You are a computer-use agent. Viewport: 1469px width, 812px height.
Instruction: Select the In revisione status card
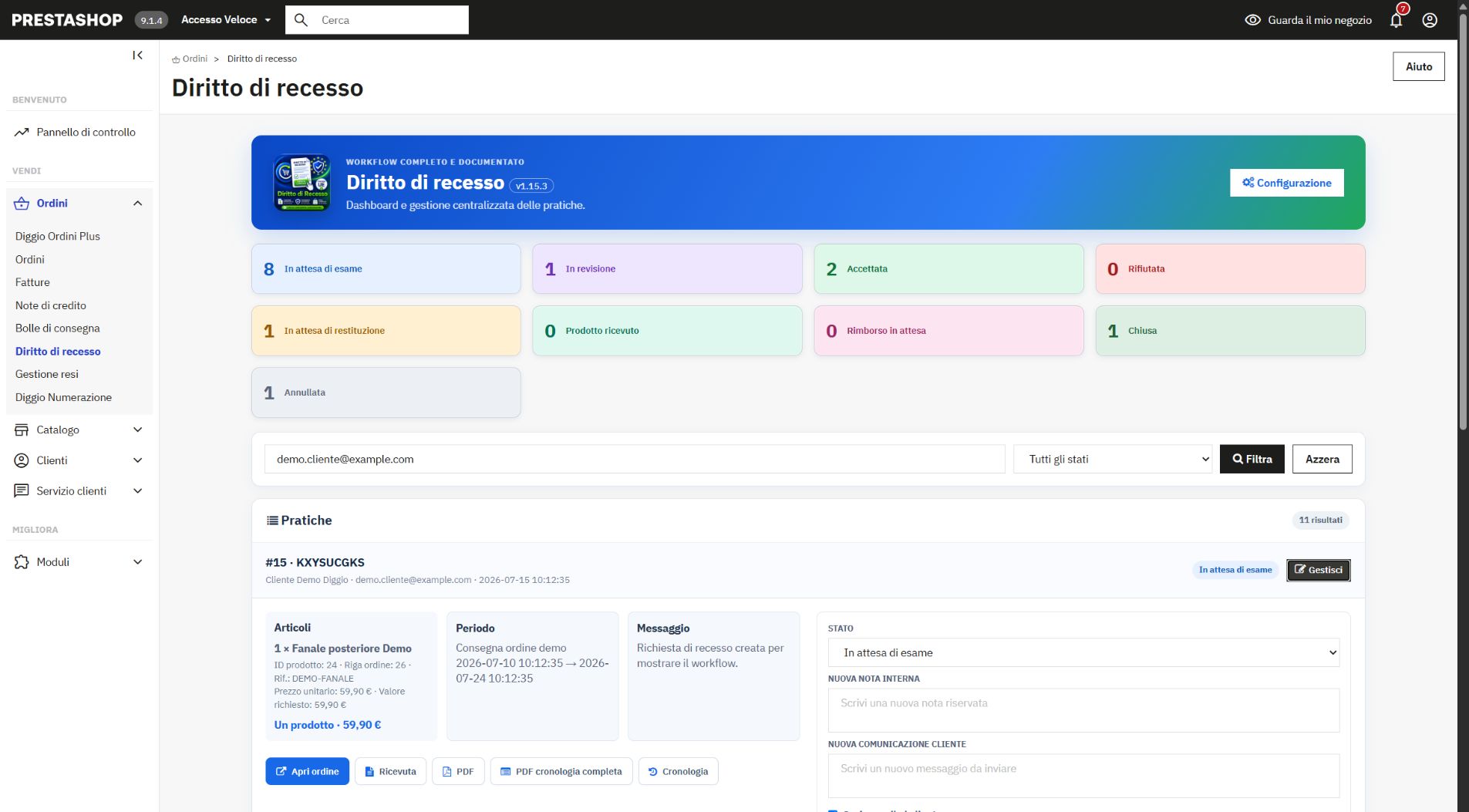(667, 269)
